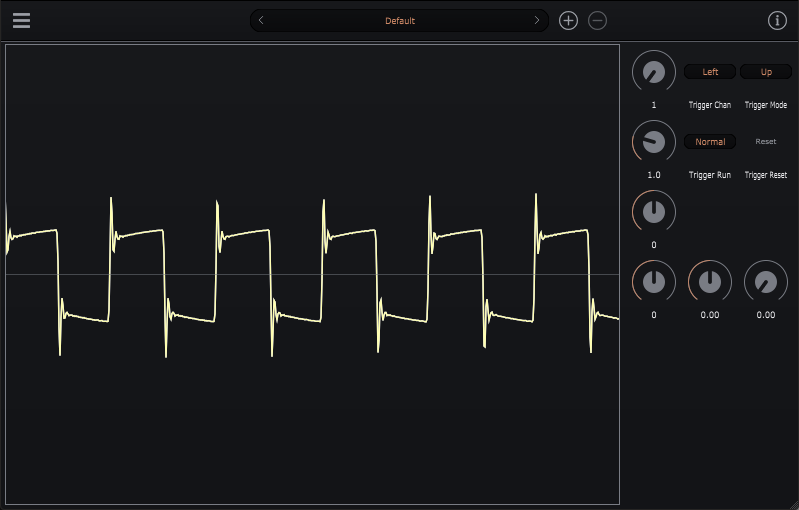
Task: Click the Trigger Chan label
Action: (710, 105)
